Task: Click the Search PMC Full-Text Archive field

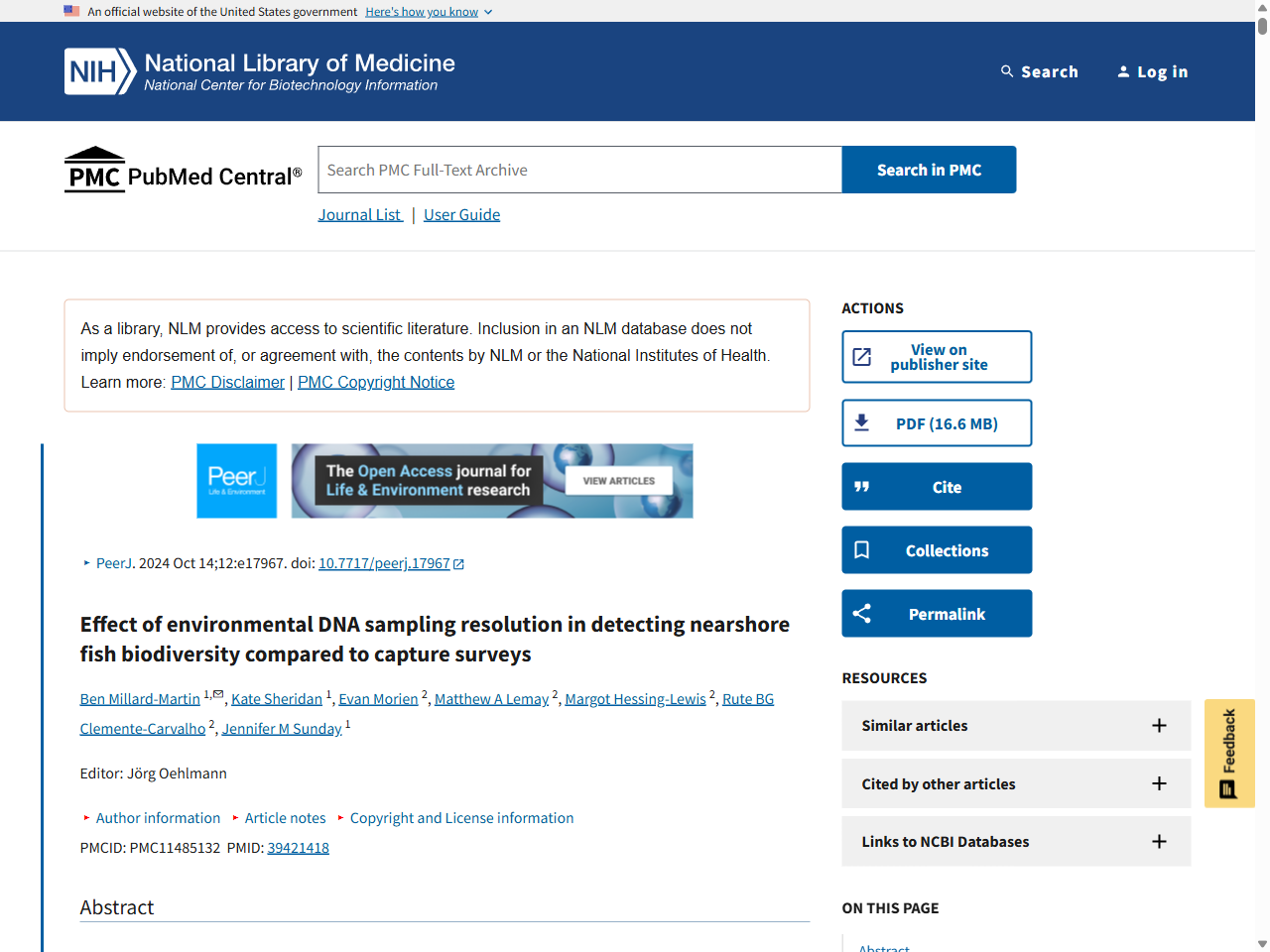Action: (x=579, y=170)
